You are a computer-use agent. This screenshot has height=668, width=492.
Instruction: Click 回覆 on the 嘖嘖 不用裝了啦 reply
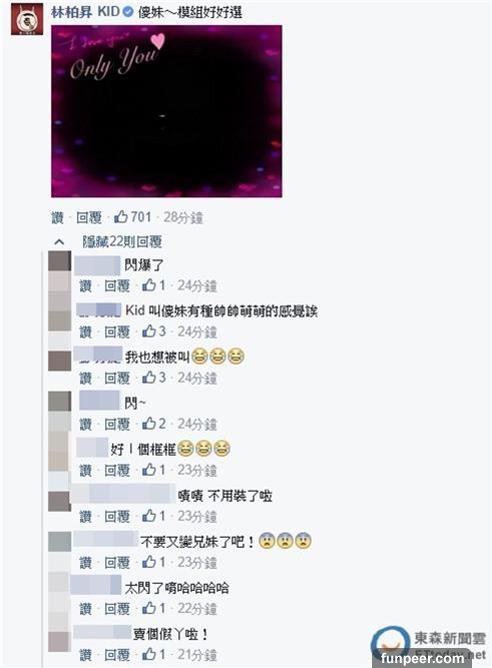117,516
